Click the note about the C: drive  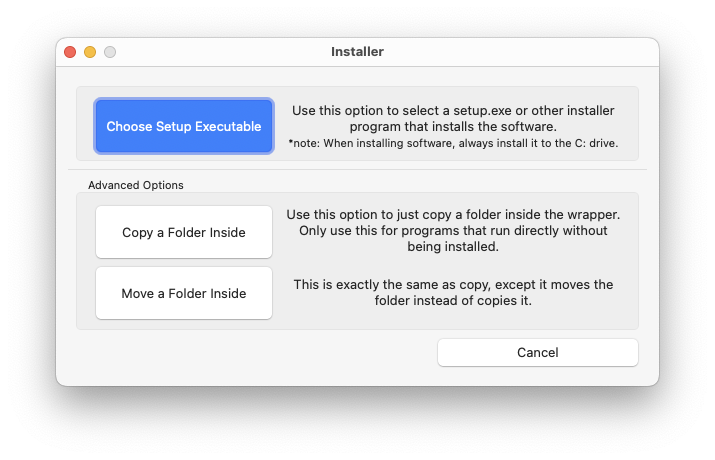pos(453,143)
